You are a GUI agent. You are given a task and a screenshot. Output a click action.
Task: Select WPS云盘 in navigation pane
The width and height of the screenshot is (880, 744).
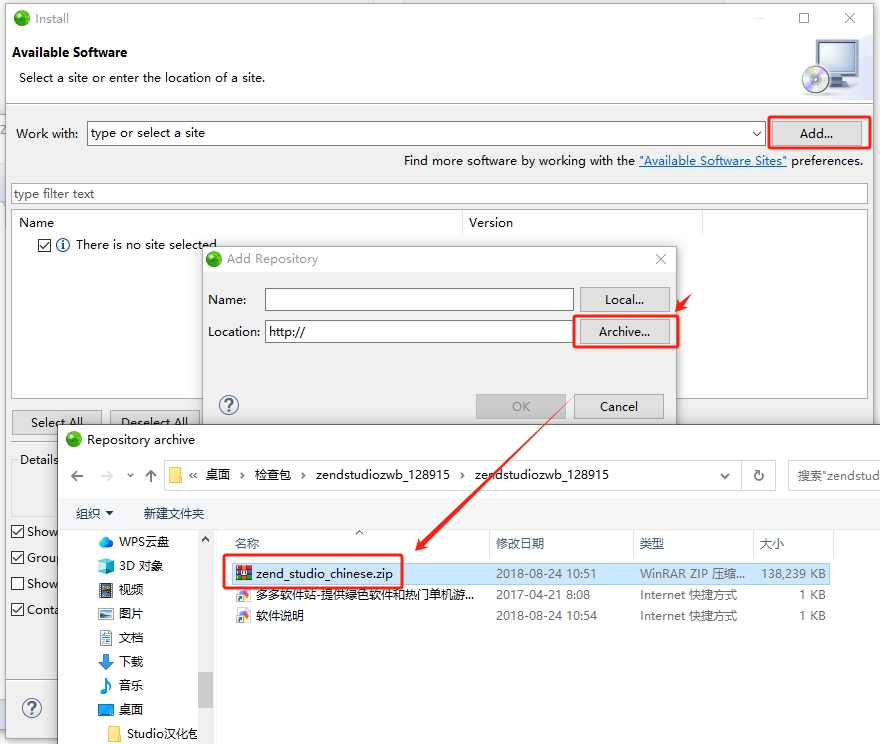point(134,541)
